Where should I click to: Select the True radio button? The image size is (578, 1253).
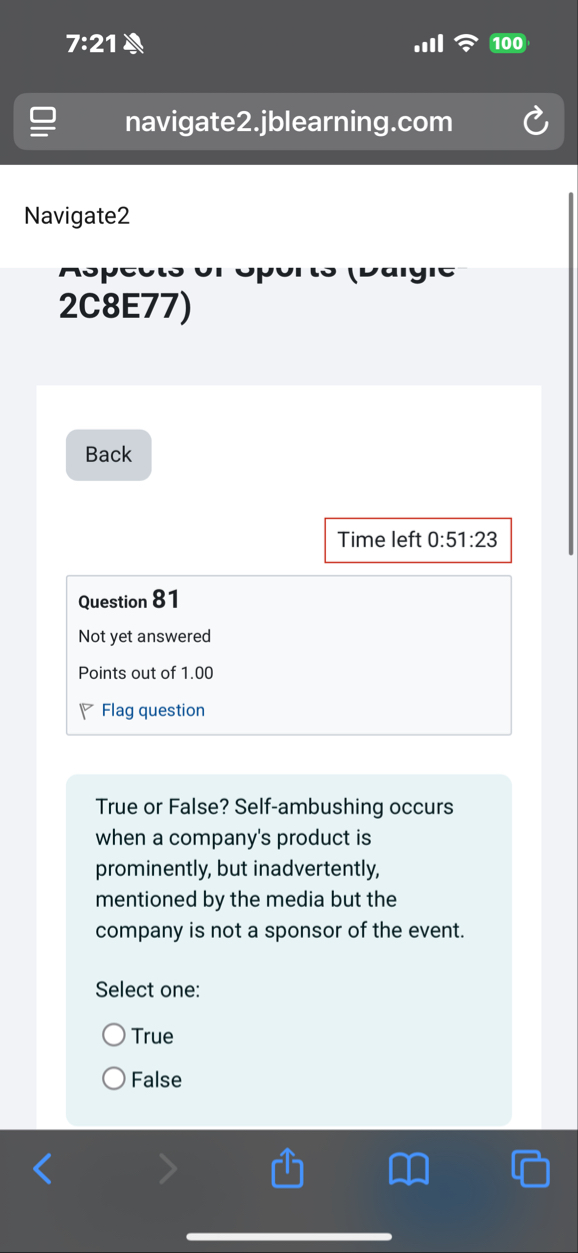pyautogui.click(x=113, y=1034)
